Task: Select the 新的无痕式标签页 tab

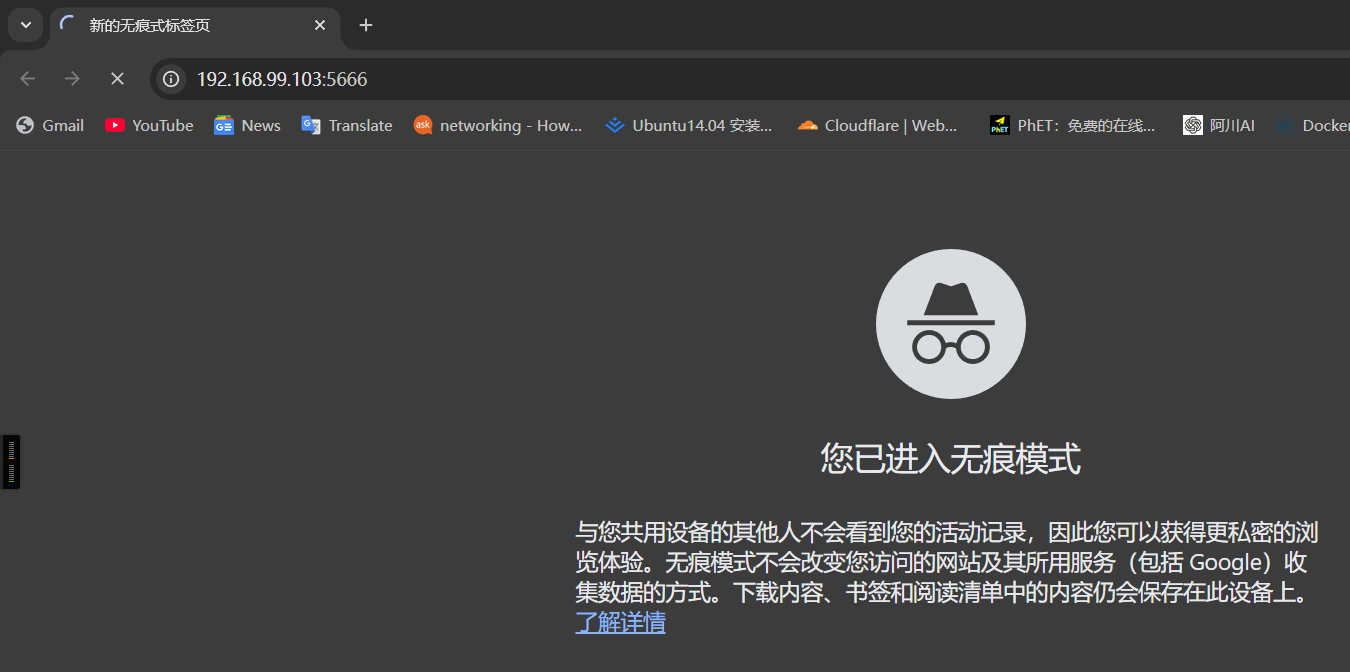Action: [195, 26]
